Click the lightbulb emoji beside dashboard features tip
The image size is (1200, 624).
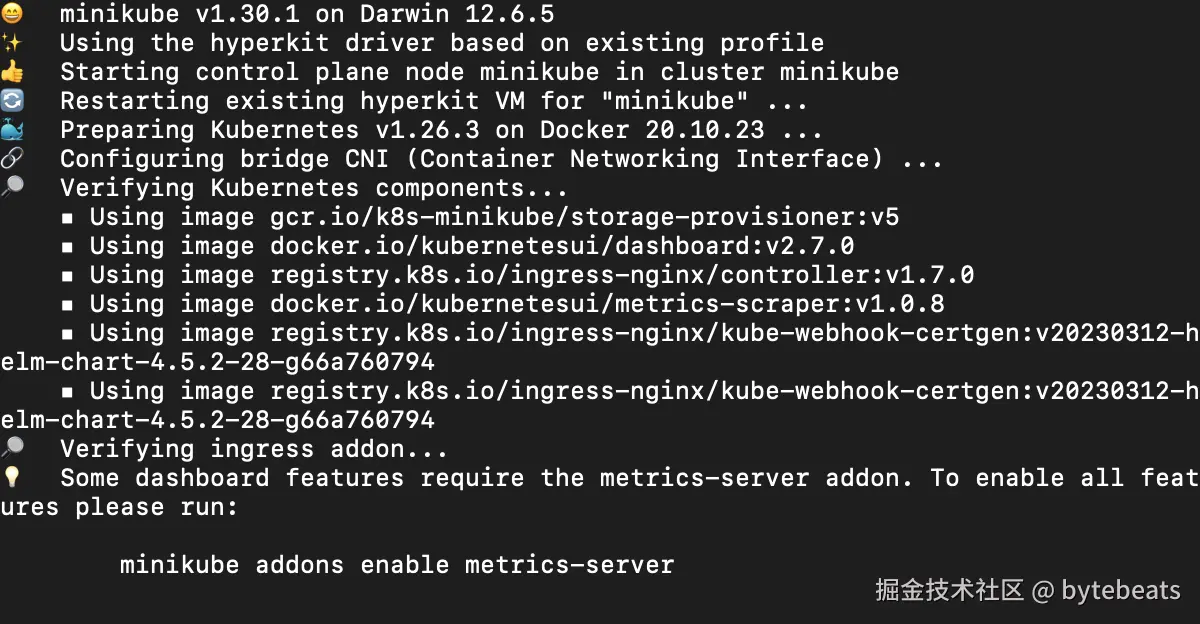tap(11, 477)
